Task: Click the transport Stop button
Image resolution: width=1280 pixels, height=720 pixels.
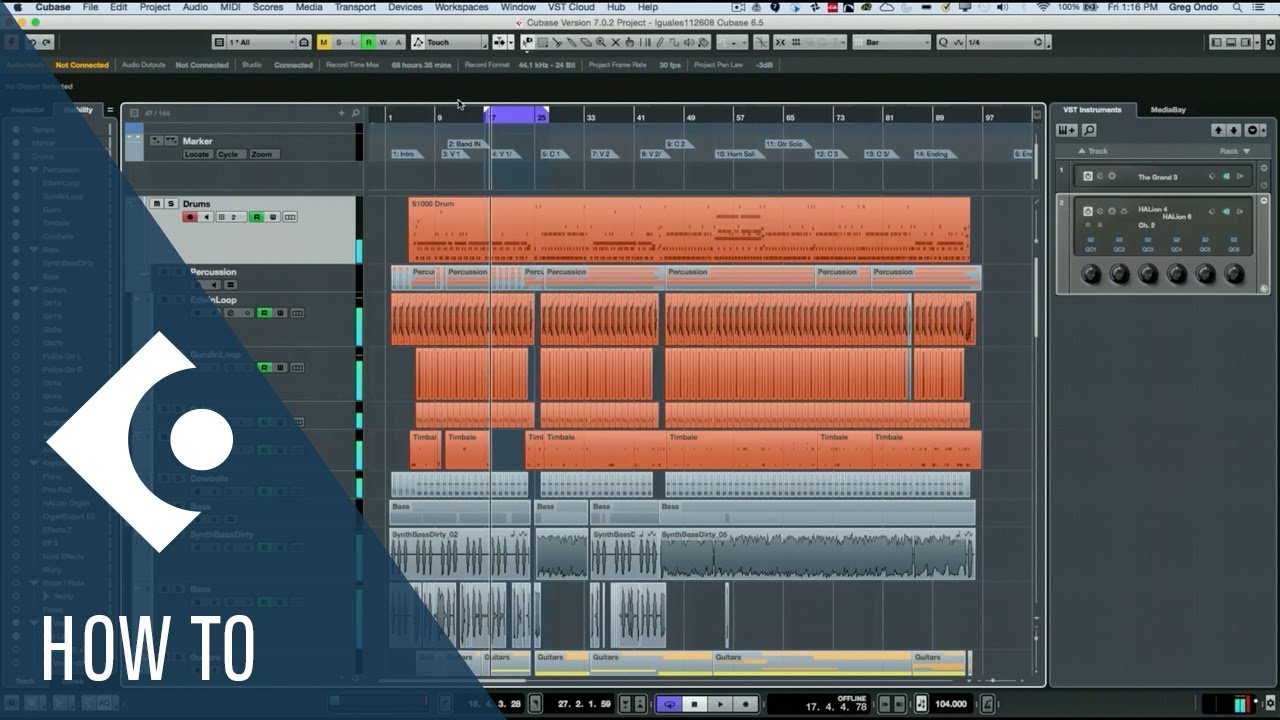Action: pos(695,704)
